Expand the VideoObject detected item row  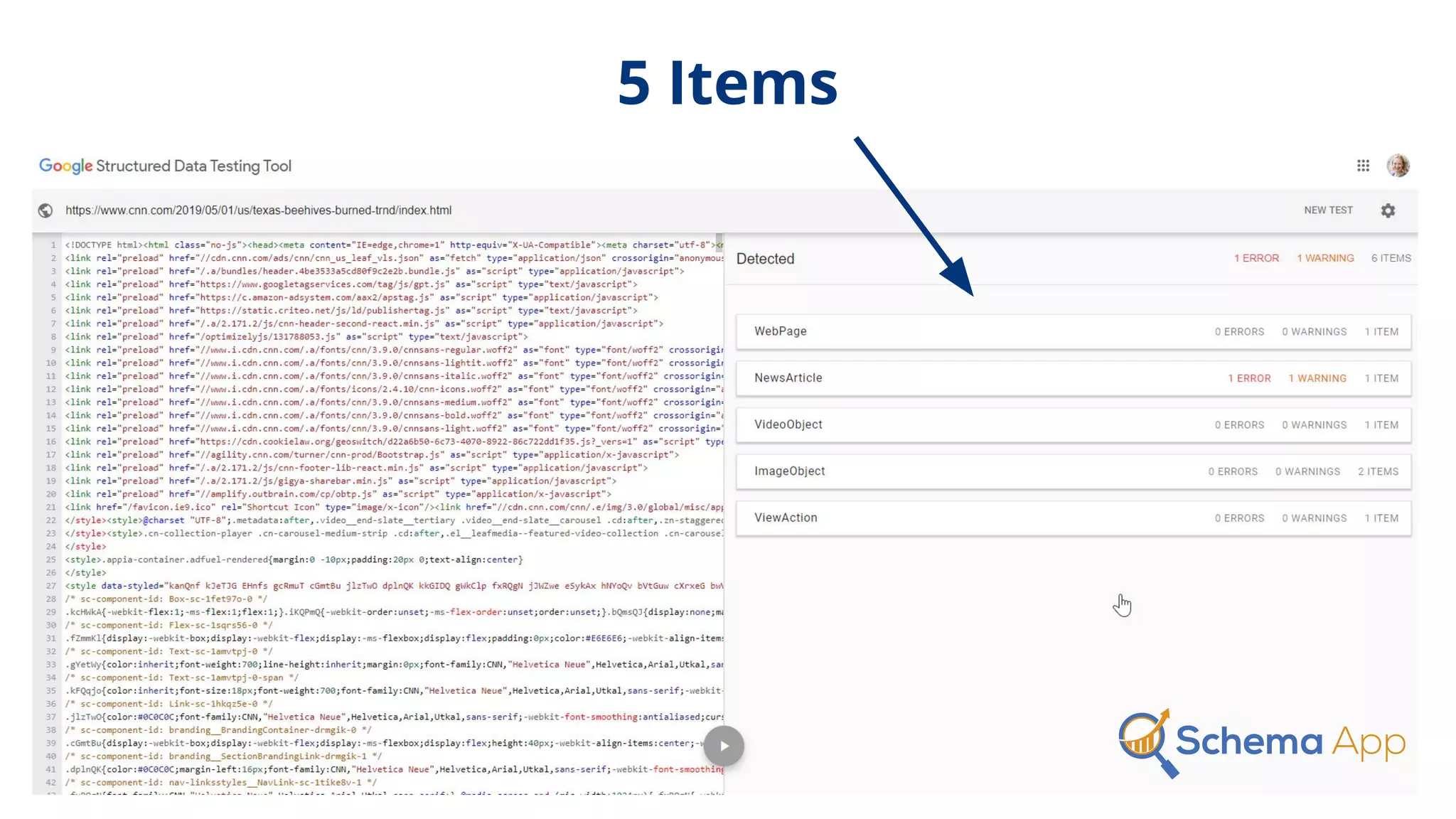pyautogui.click(x=1074, y=424)
